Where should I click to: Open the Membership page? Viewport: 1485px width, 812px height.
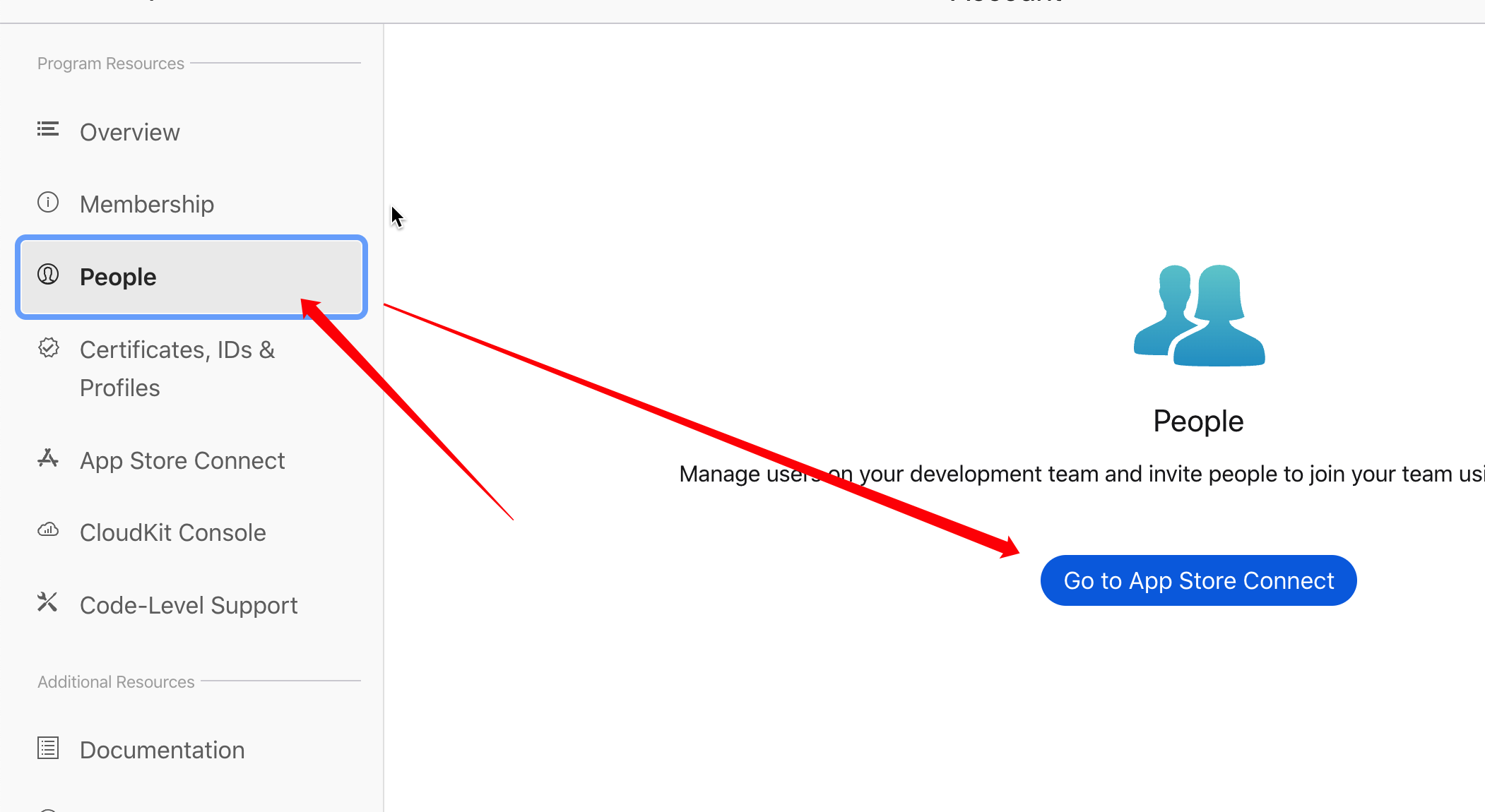pyautogui.click(x=147, y=204)
